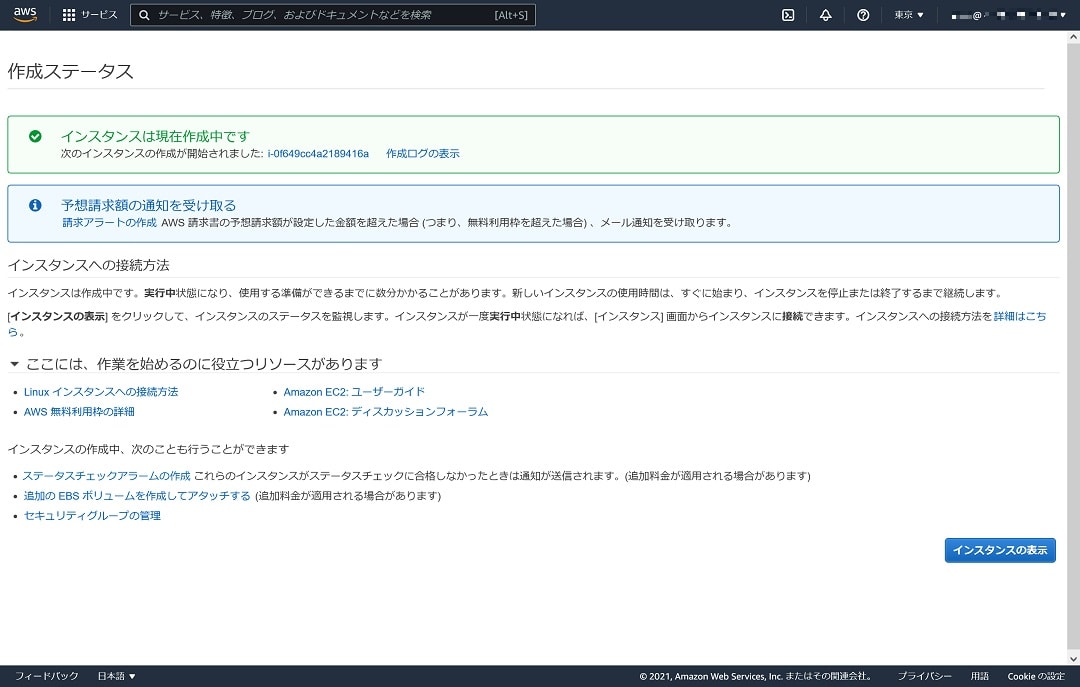Viewport: 1080px width, 687px height.
Task: Open the プライバシー footer link
Action: pos(924,676)
